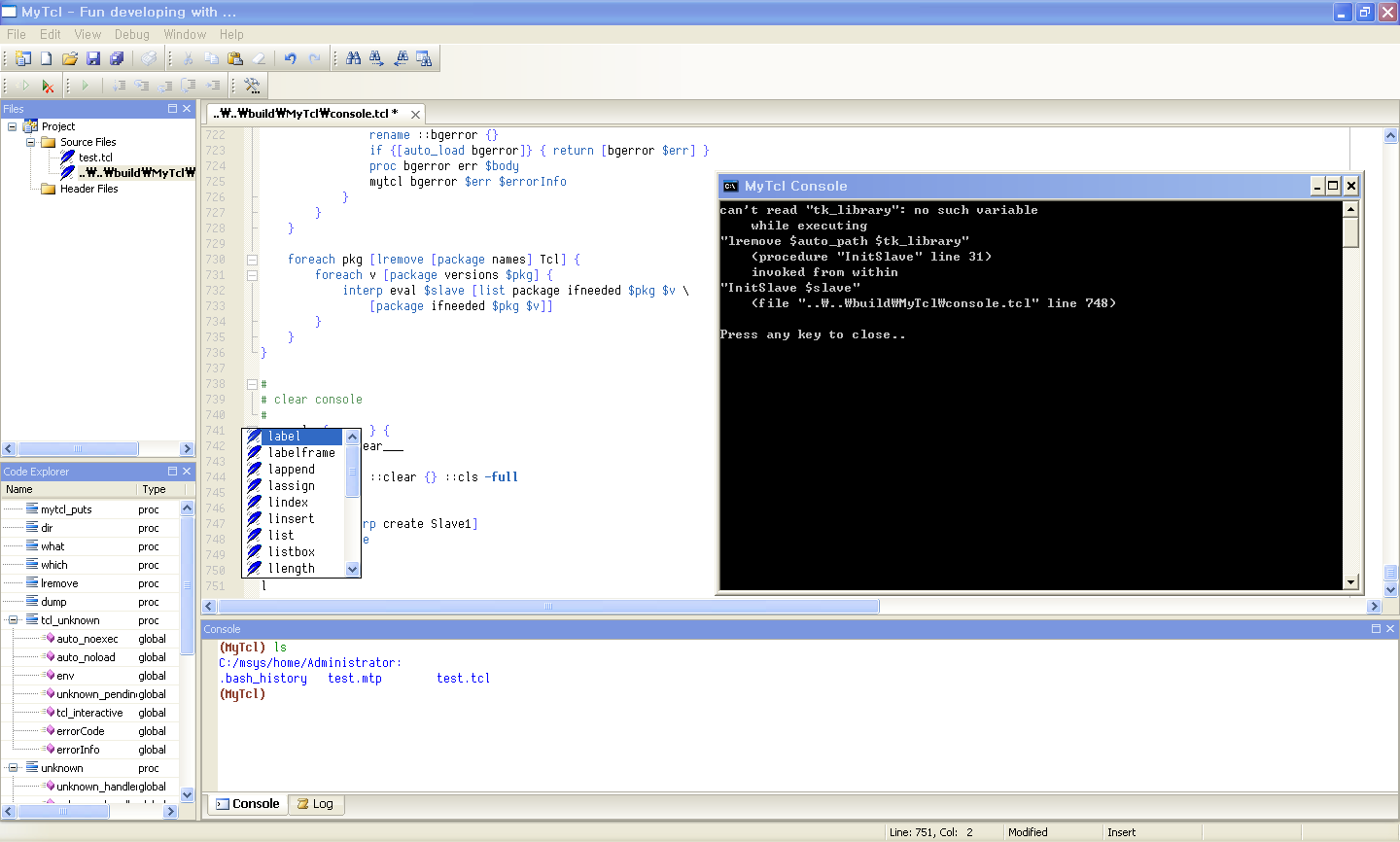This screenshot has width=1400, height=842.
Task: Click the Redo arrow icon
Action: (x=314, y=58)
